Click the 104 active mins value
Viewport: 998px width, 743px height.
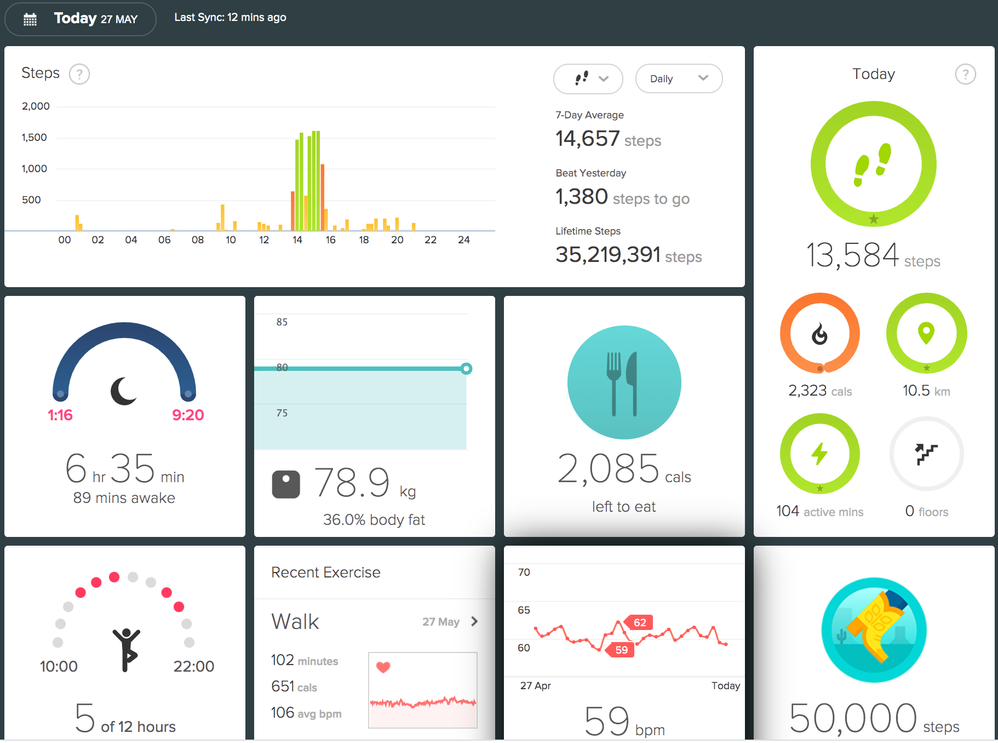point(820,511)
